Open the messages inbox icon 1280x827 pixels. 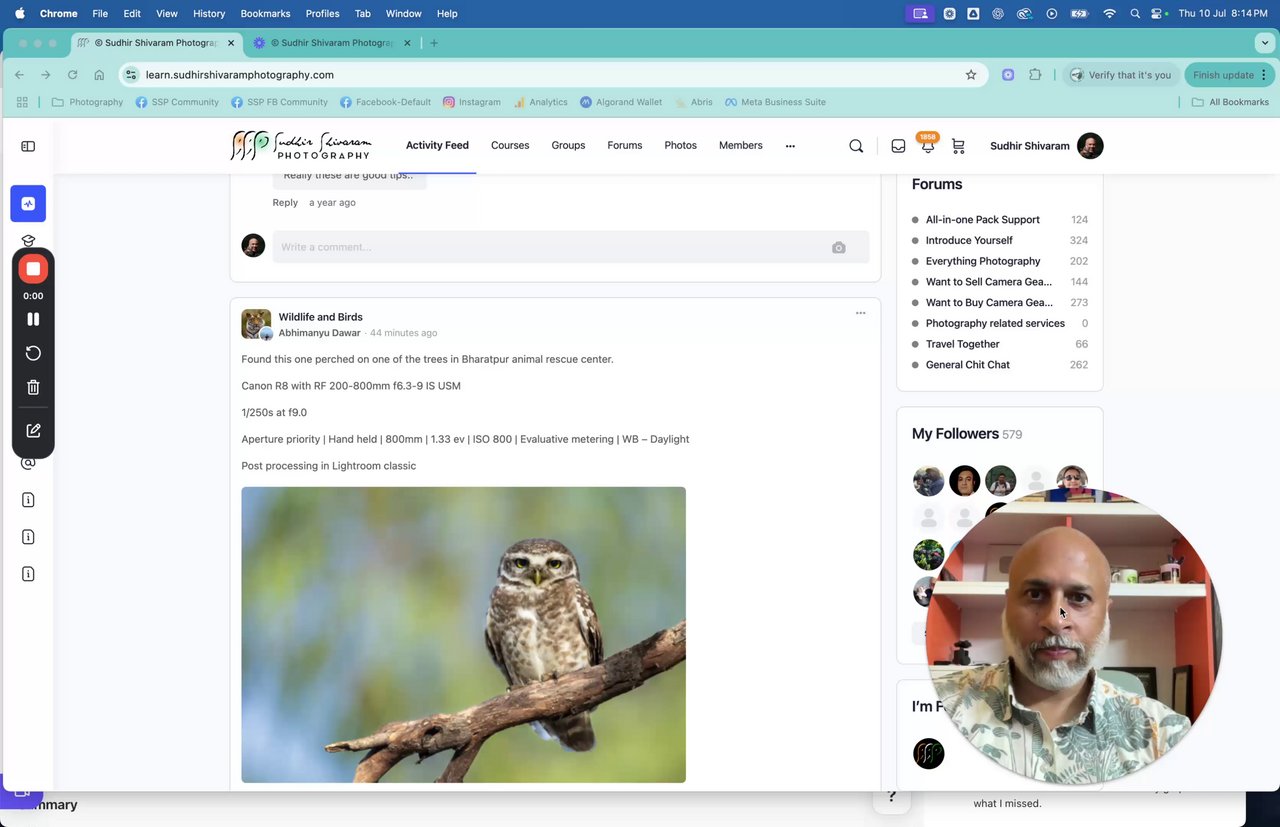898,146
